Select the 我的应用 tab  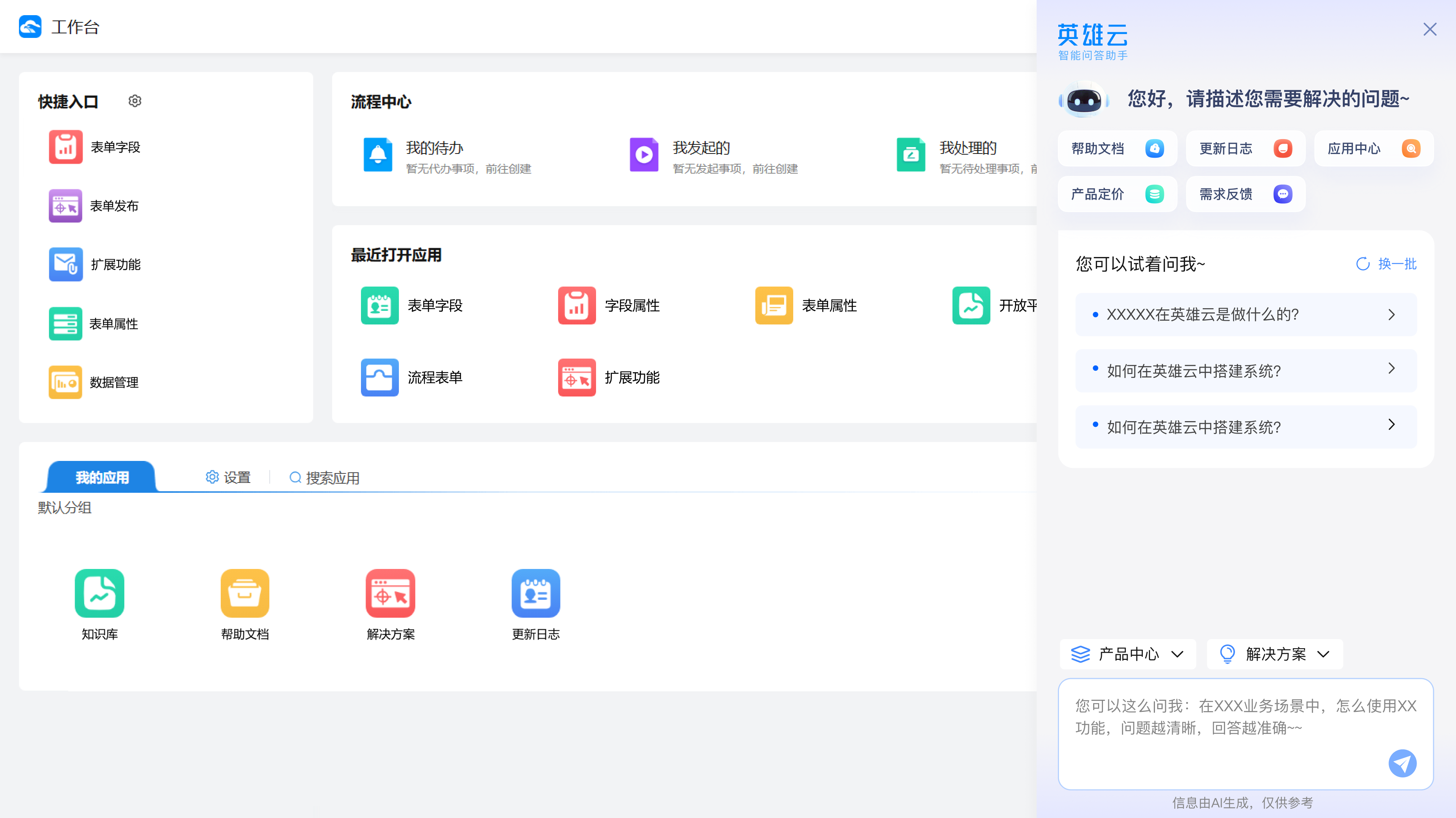pos(102,477)
